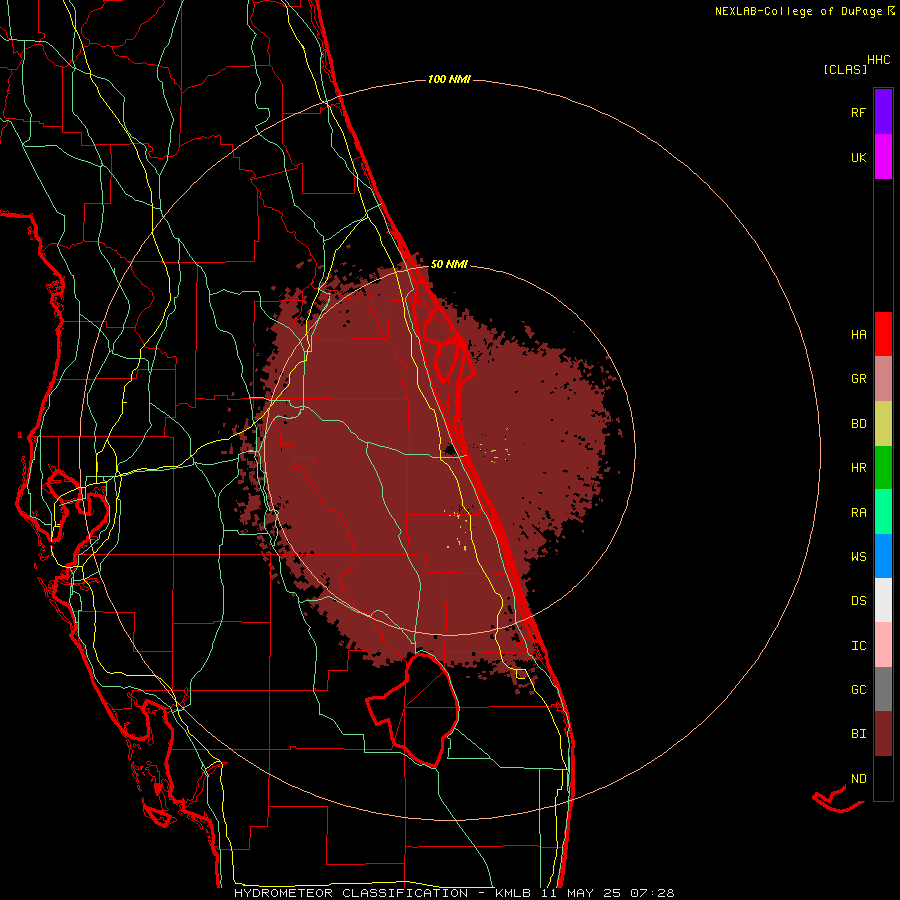This screenshot has height=900, width=900.
Task: Click the BD yellow legend swatch
Action: coord(883,424)
